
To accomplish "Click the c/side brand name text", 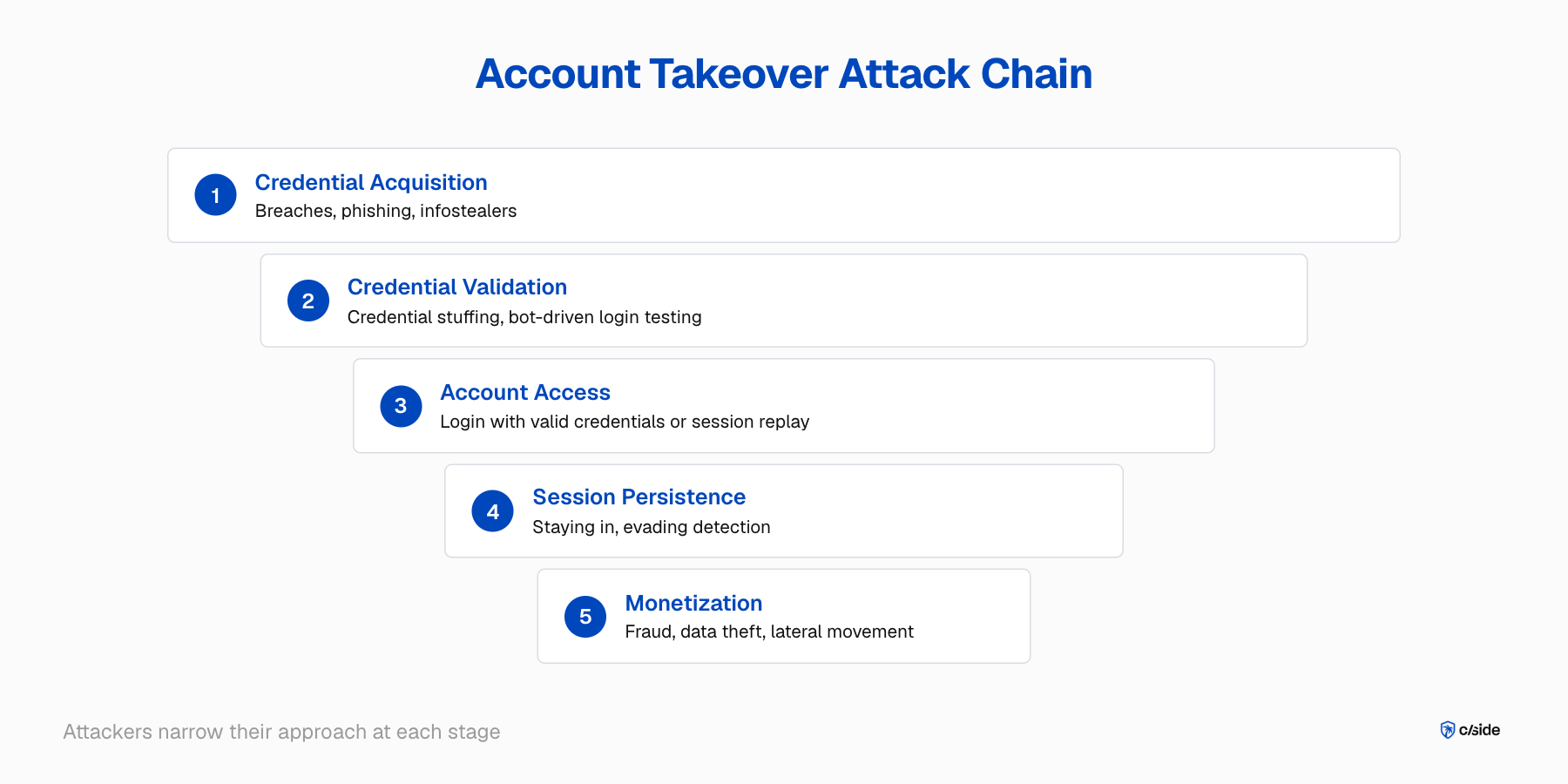I will pyautogui.click(x=1479, y=730).
